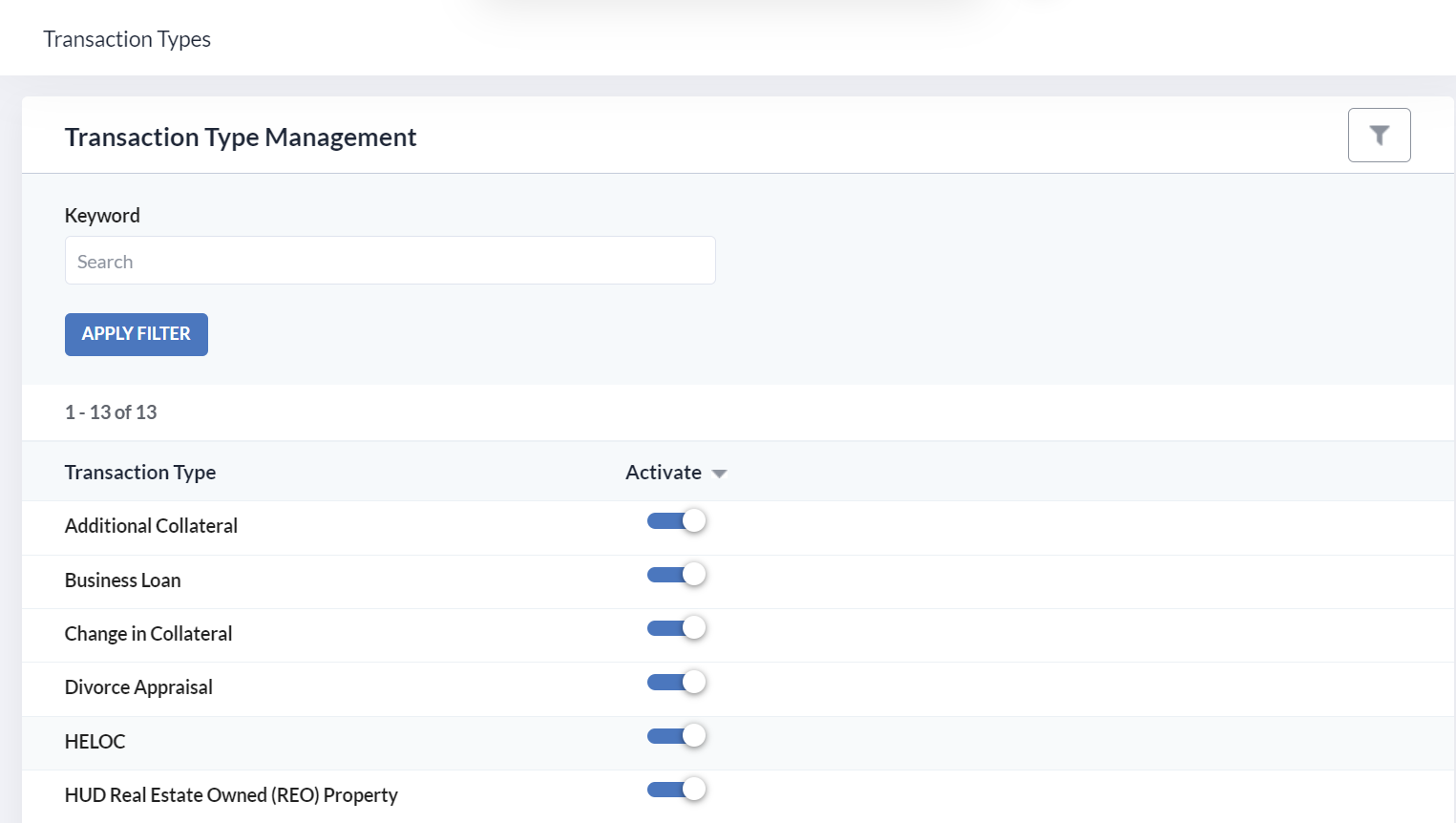Turn off Divorce Appraisal activation toggle
The width and height of the screenshot is (1456, 823).
coord(677,682)
